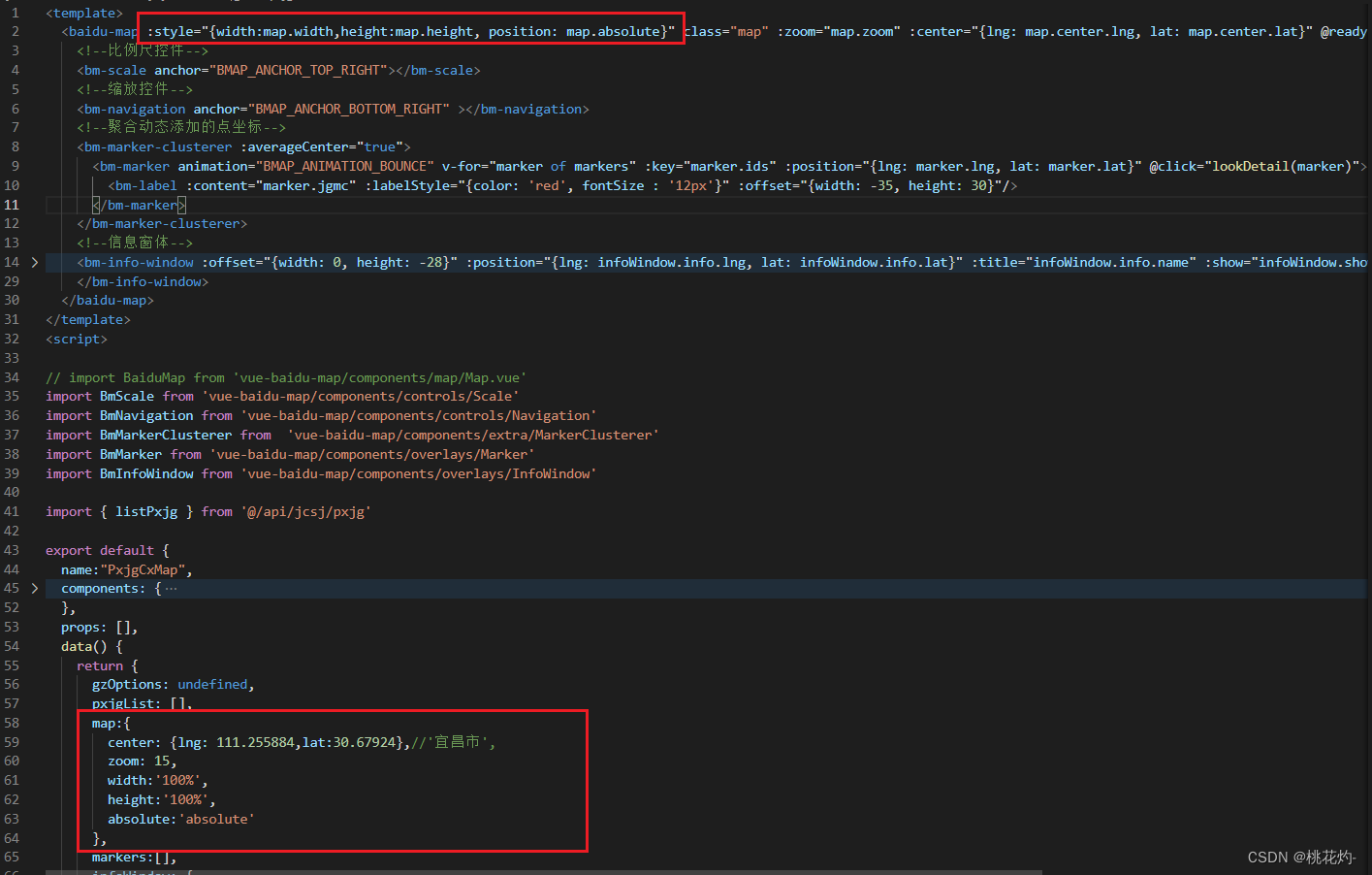Click the BmScale import identifier
This screenshot has height=875, width=1372.
click(127, 397)
